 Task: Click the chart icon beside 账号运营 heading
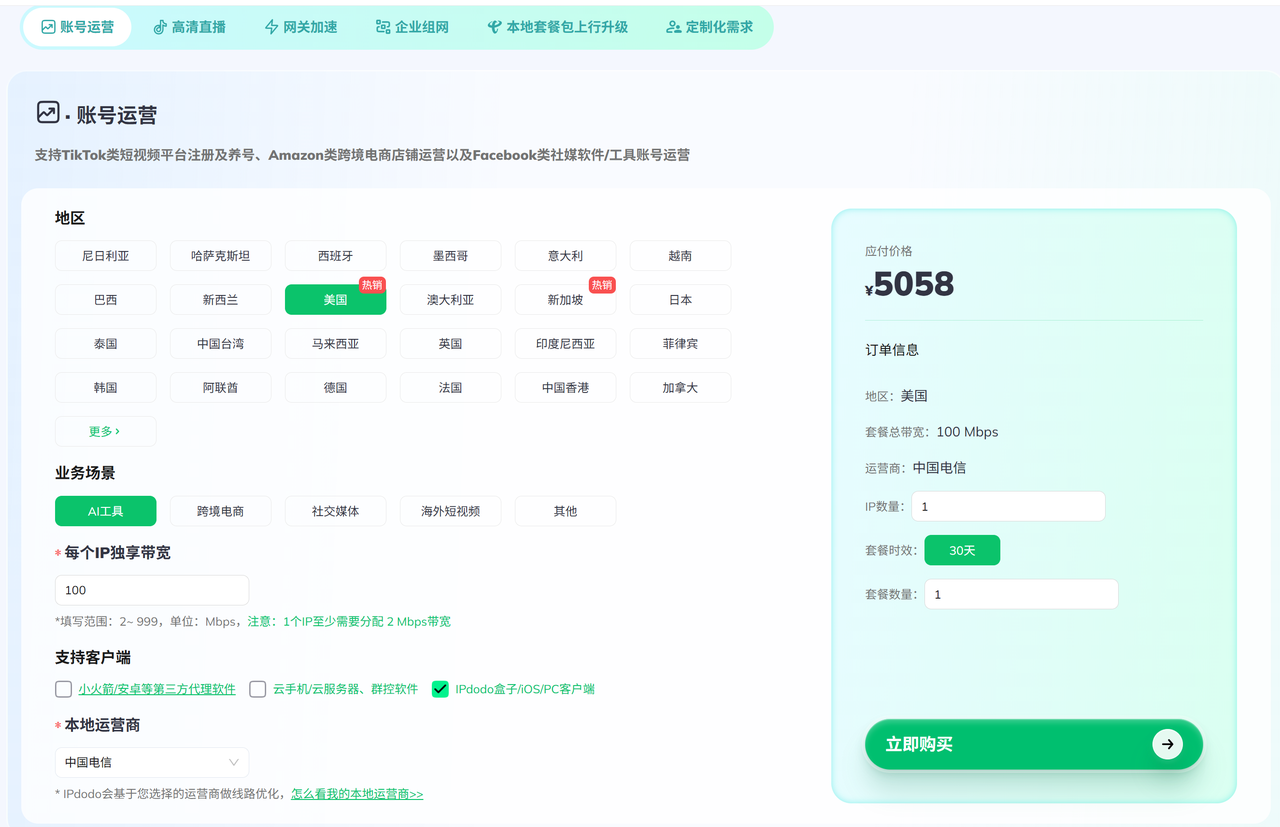point(47,112)
